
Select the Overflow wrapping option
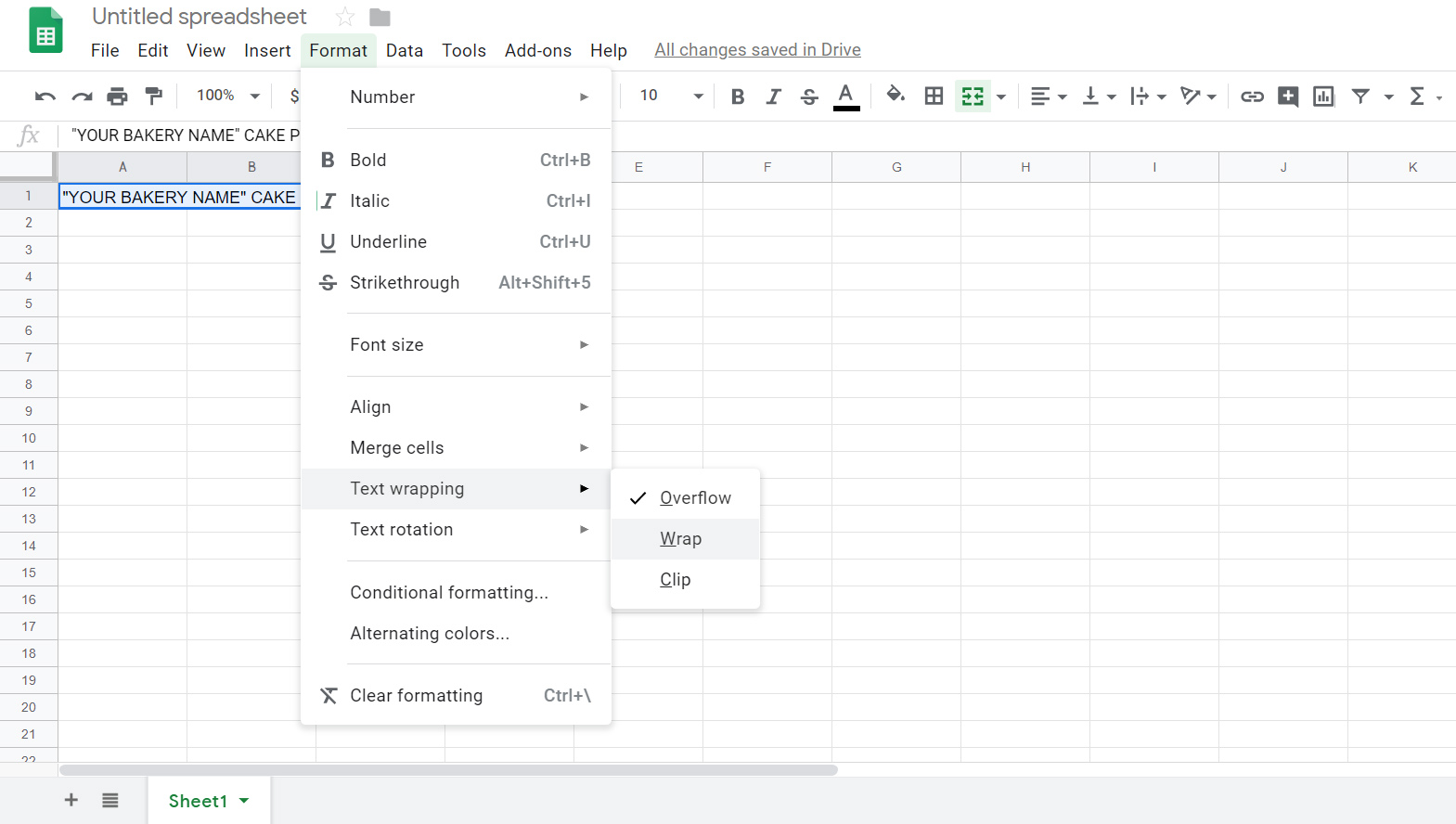(685, 497)
